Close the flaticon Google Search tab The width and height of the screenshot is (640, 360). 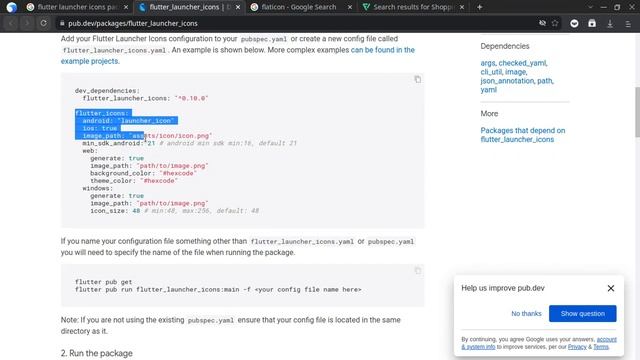coord(350,7)
